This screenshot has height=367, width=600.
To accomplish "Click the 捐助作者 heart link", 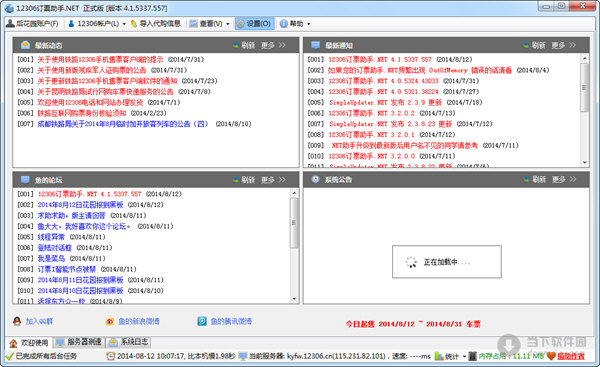I will (x=566, y=356).
